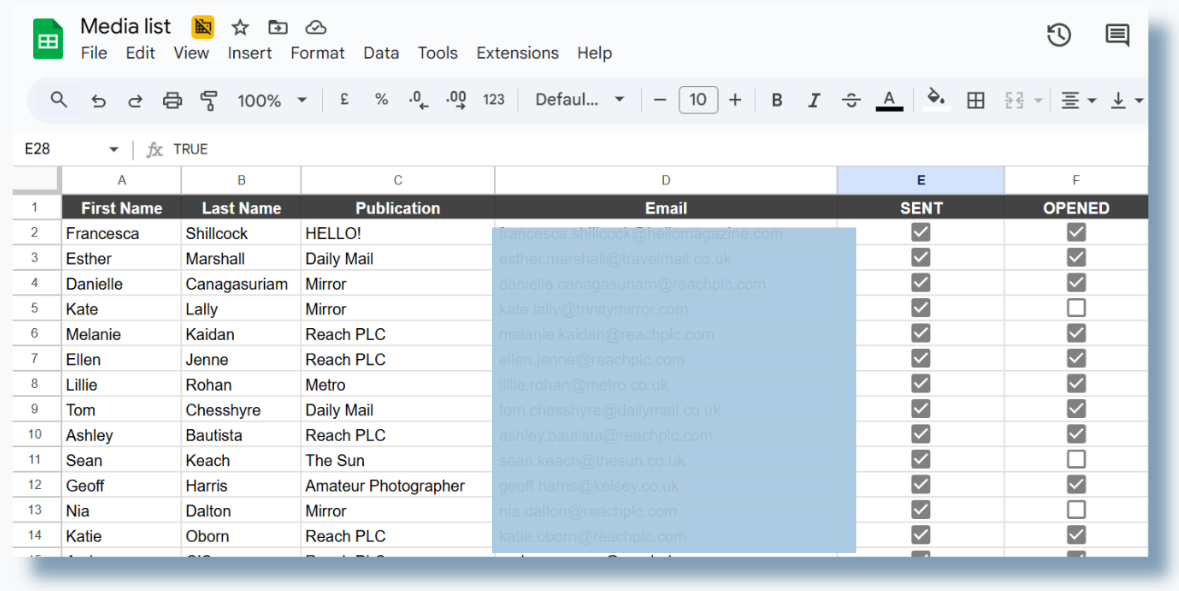Viewport: 1179px width, 591px height.
Task: Decrease decimal places
Action: click(x=418, y=100)
